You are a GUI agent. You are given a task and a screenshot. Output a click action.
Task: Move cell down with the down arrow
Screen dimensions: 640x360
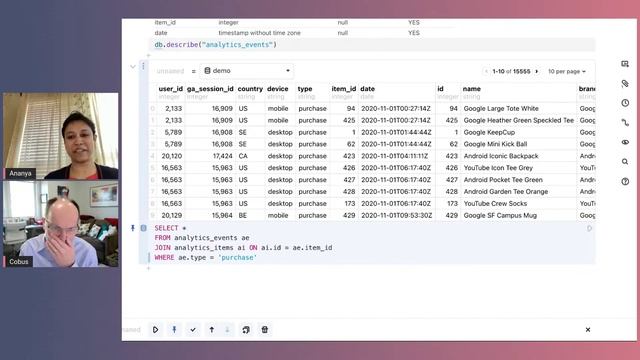[227, 329]
